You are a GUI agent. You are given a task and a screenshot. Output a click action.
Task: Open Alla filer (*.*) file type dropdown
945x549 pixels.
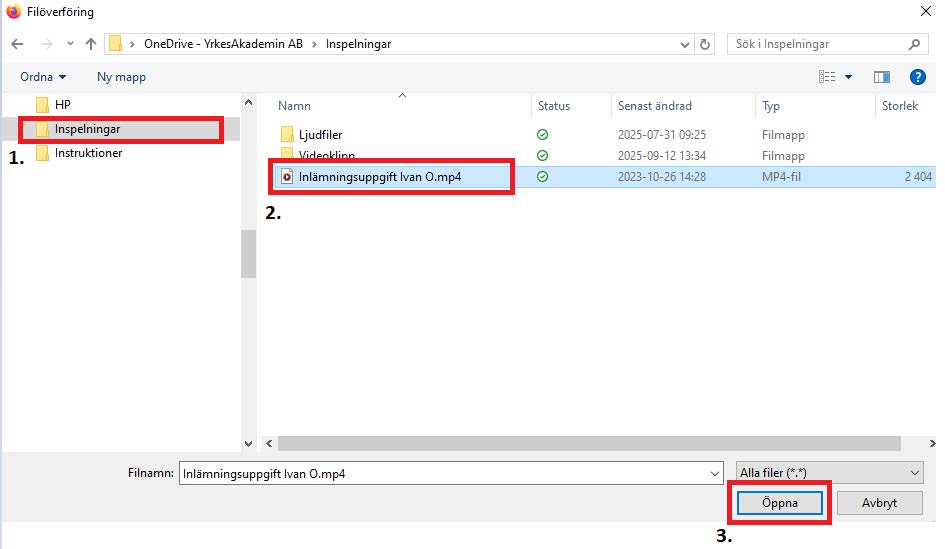[829, 473]
